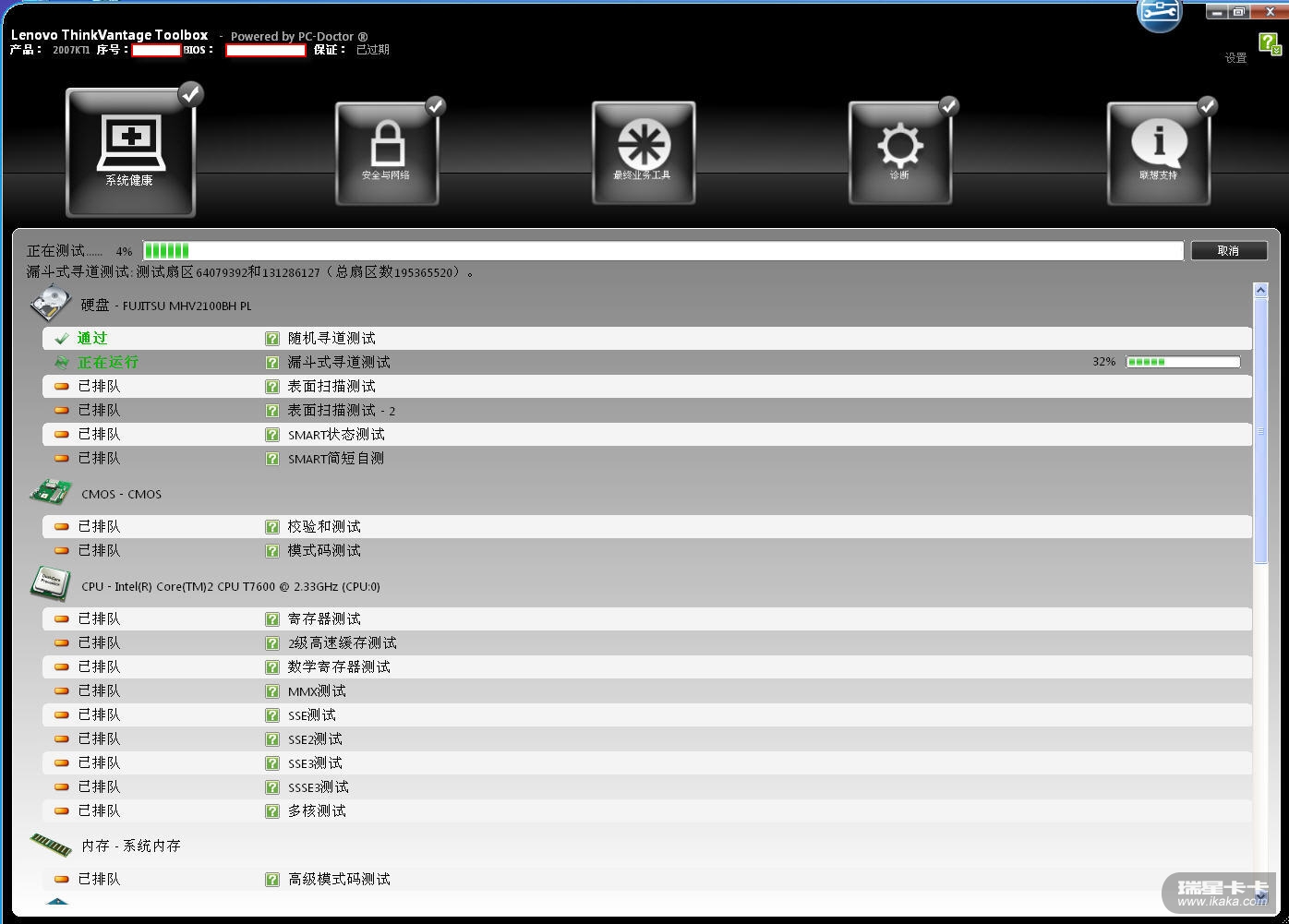Select the 内存 - 系统内存 heading
The image size is (1289, 924).
tap(131, 846)
